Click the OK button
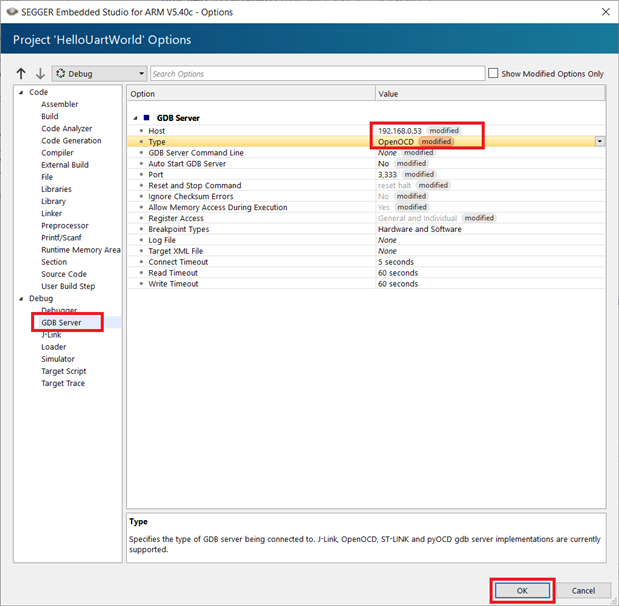The height and width of the screenshot is (606, 619). pyautogui.click(x=522, y=591)
